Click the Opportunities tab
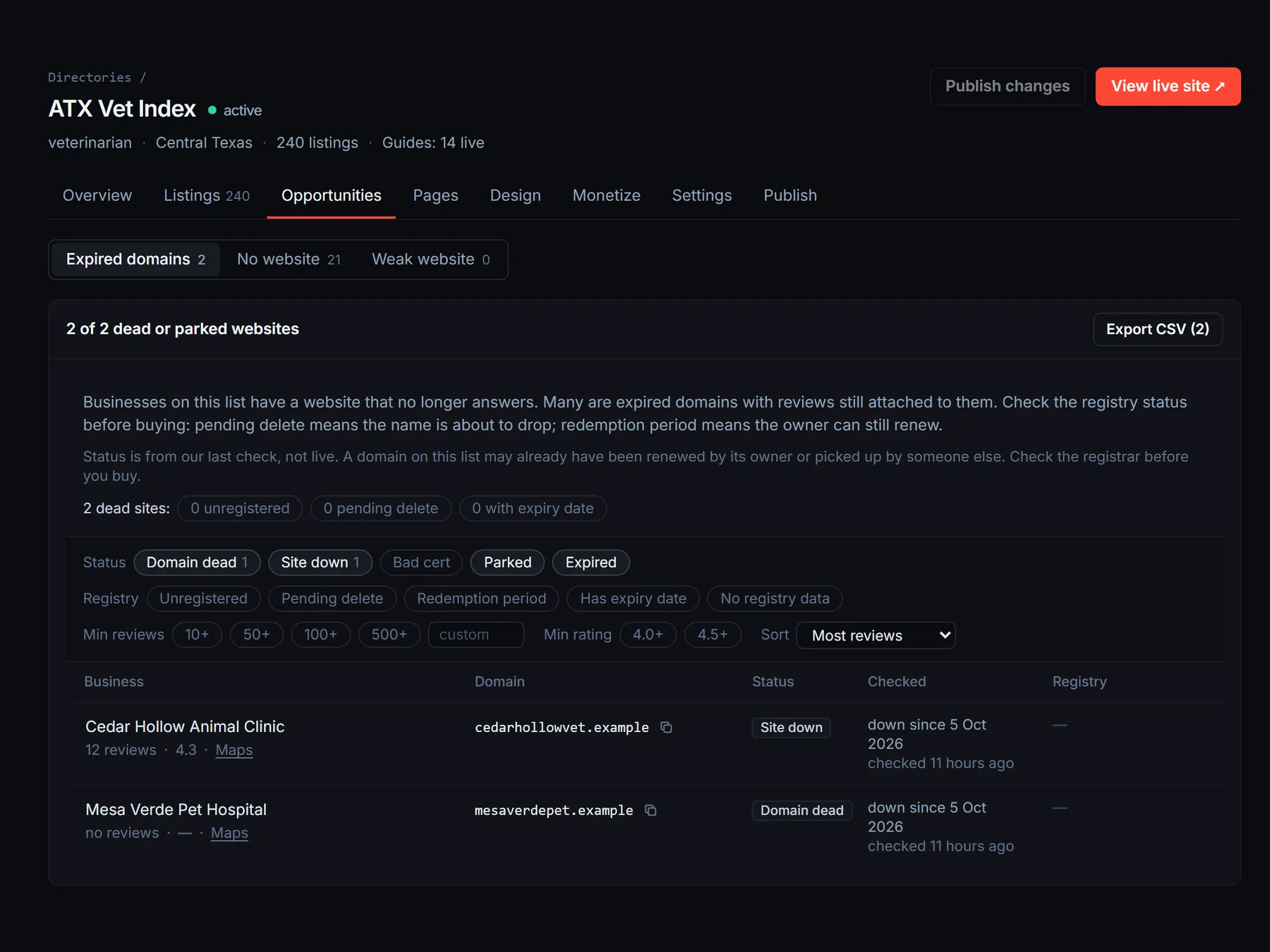The width and height of the screenshot is (1270, 952). tap(331, 195)
